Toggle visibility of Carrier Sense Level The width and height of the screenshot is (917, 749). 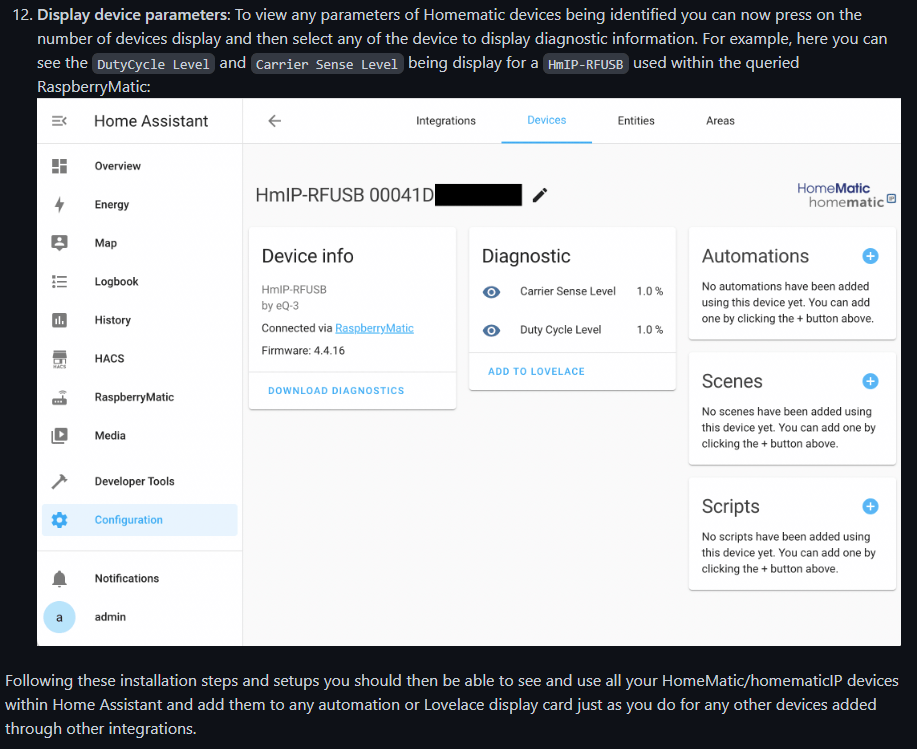489,292
